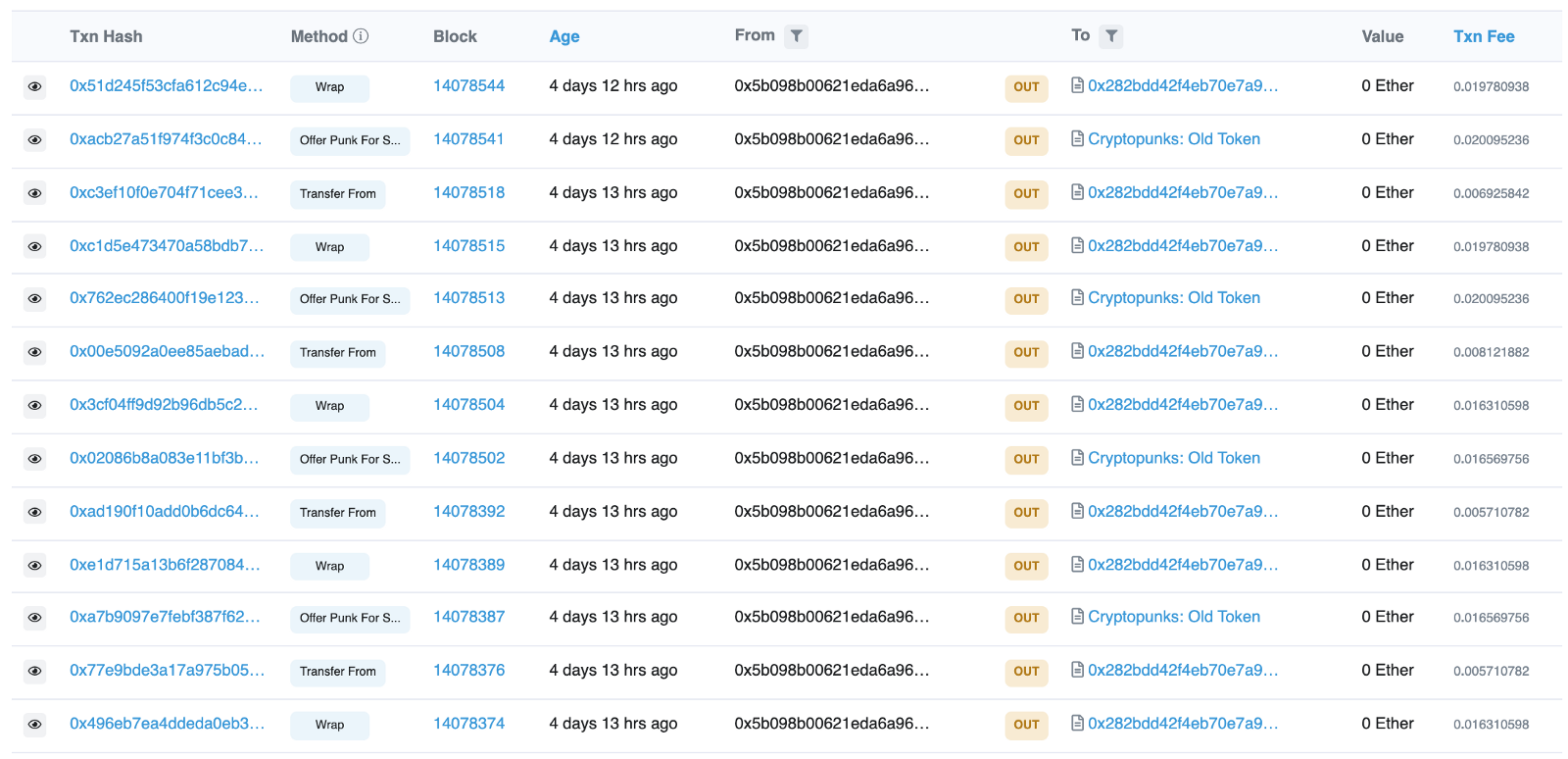Click eye icon beside 0xc3ef10f0e704f71cee3
Image resolution: width=1568 pixels, height=759 pixels.
pyautogui.click(x=34, y=194)
